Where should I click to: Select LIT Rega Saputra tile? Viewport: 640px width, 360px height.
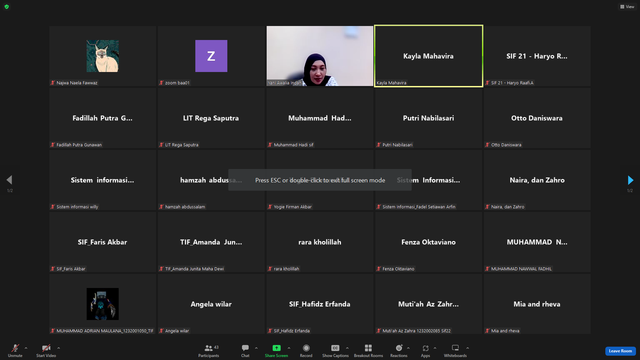(211, 118)
